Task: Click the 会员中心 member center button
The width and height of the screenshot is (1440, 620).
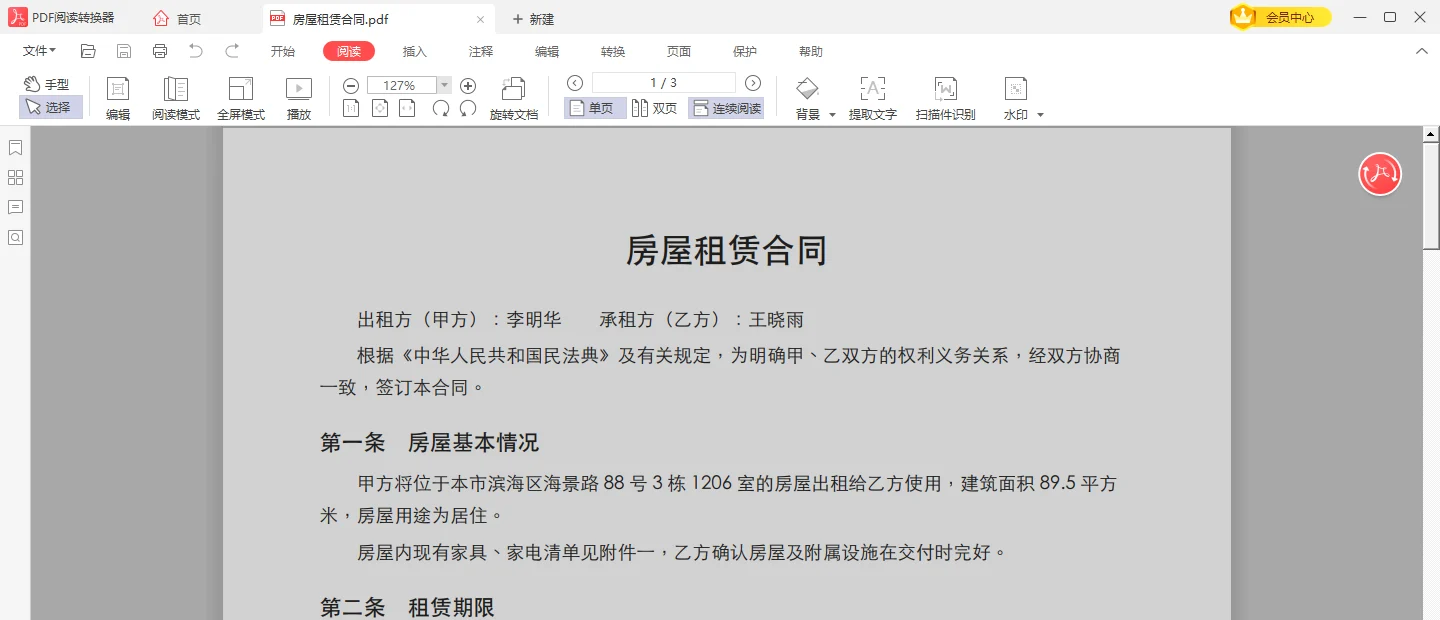Action: (1281, 17)
